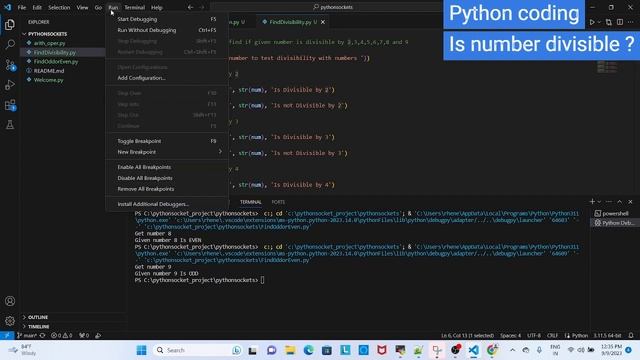Image resolution: width=640 pixels, height=360 pixels.
Task: Open the Explorer view in the activity bar
Action: pos(10,25)
